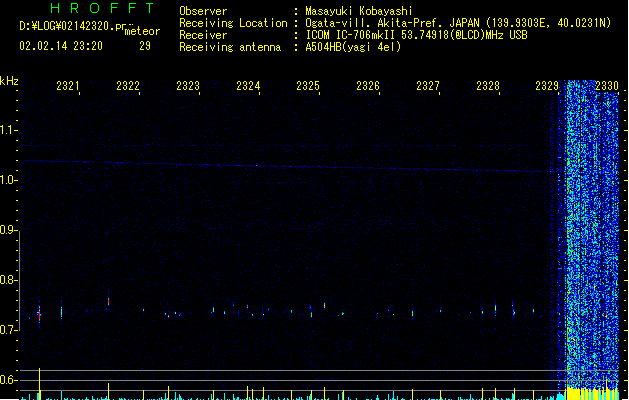This screenshot has height=400, width=629.
Task: Click the 0.8 frequency axis label
Action: pos(7,280)
